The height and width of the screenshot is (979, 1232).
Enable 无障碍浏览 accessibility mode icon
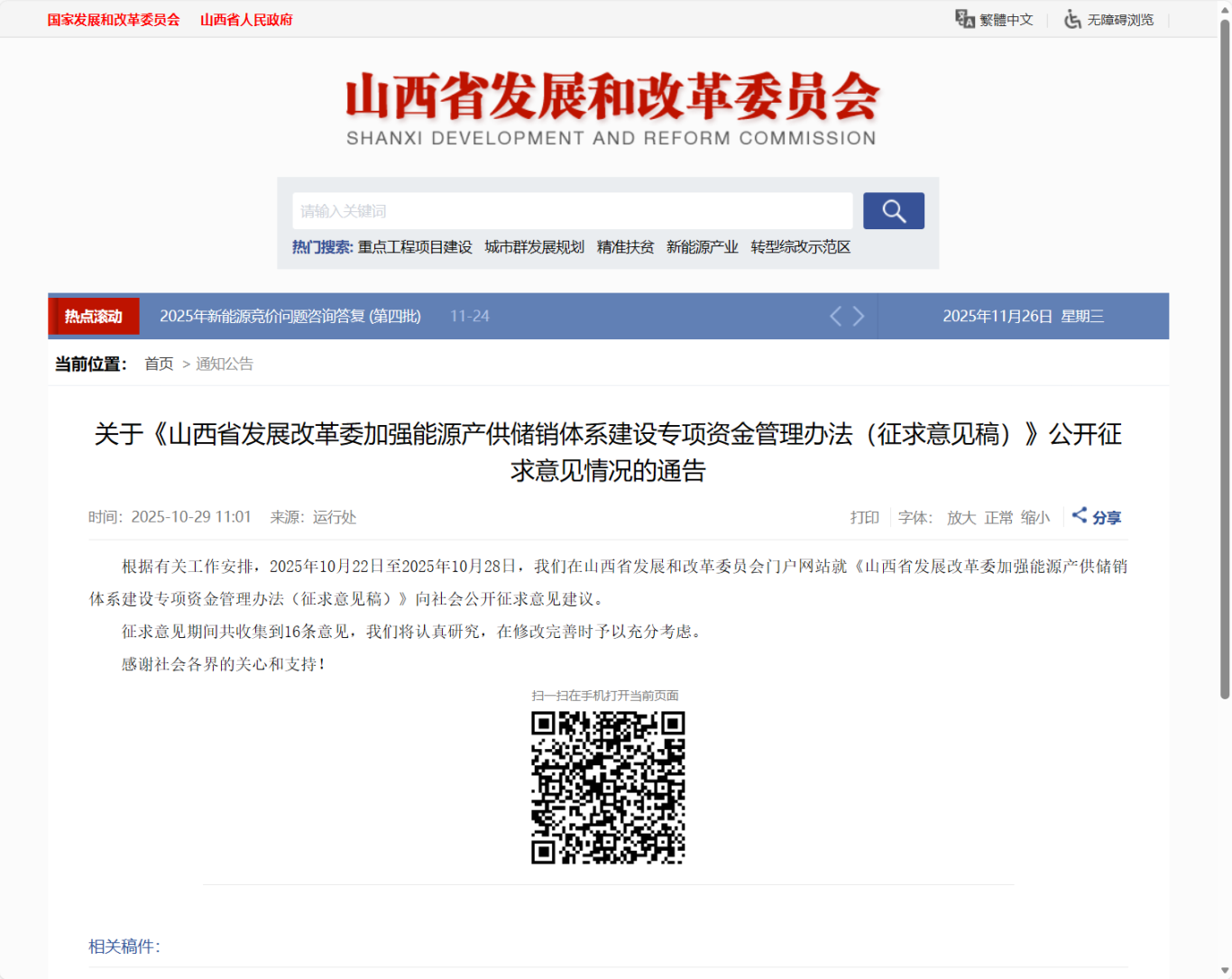tap(1072, 18)
